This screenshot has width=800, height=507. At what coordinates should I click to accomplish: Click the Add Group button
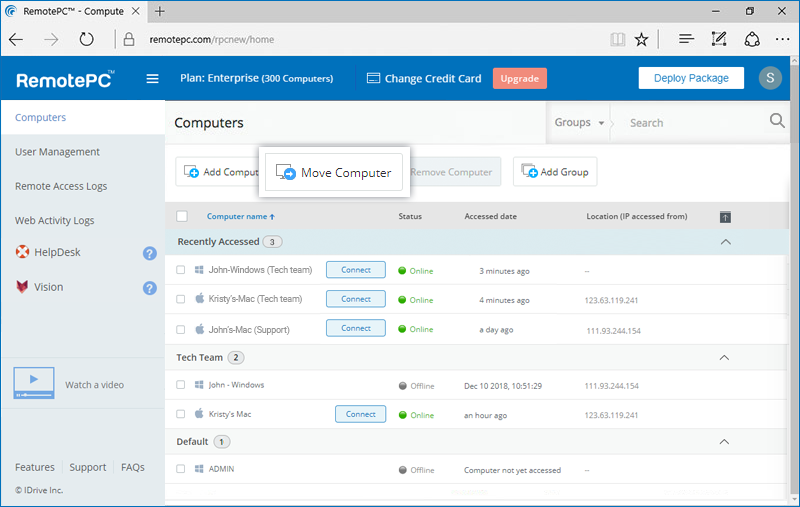click(555, 172)
